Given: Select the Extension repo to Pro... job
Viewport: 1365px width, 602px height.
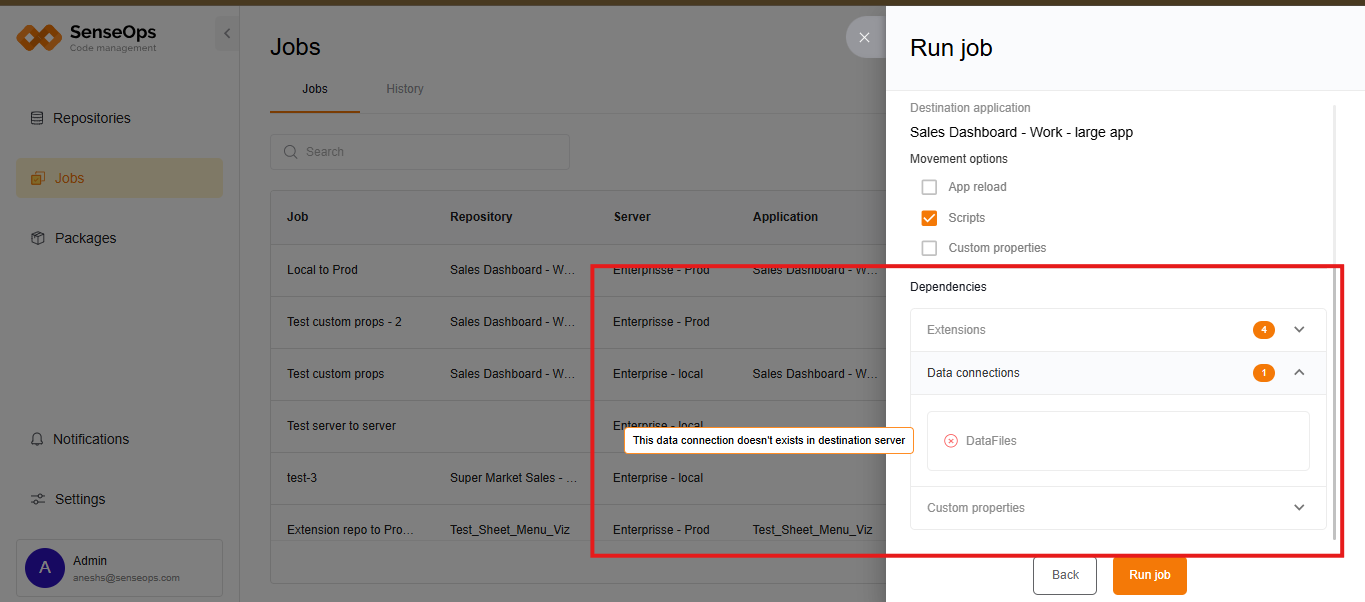Looking at the screenshot, I should coord(350,530).
